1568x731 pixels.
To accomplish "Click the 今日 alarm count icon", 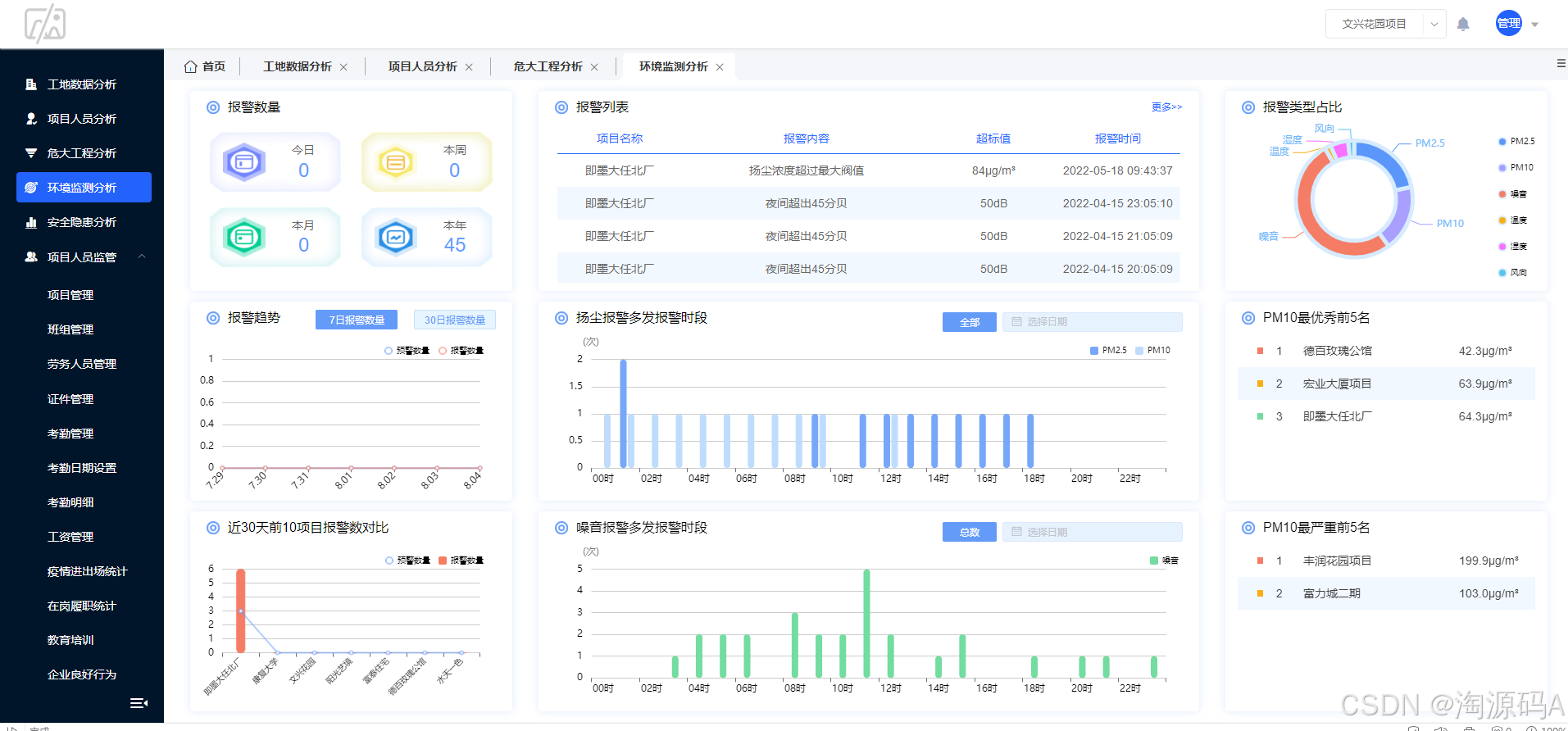I will point(244,162).
